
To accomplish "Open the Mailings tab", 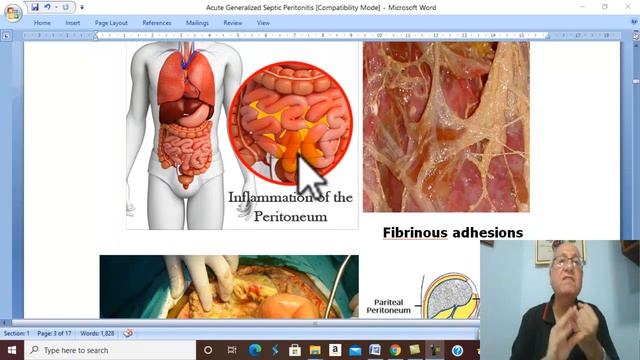I will [x=197, y=23].
